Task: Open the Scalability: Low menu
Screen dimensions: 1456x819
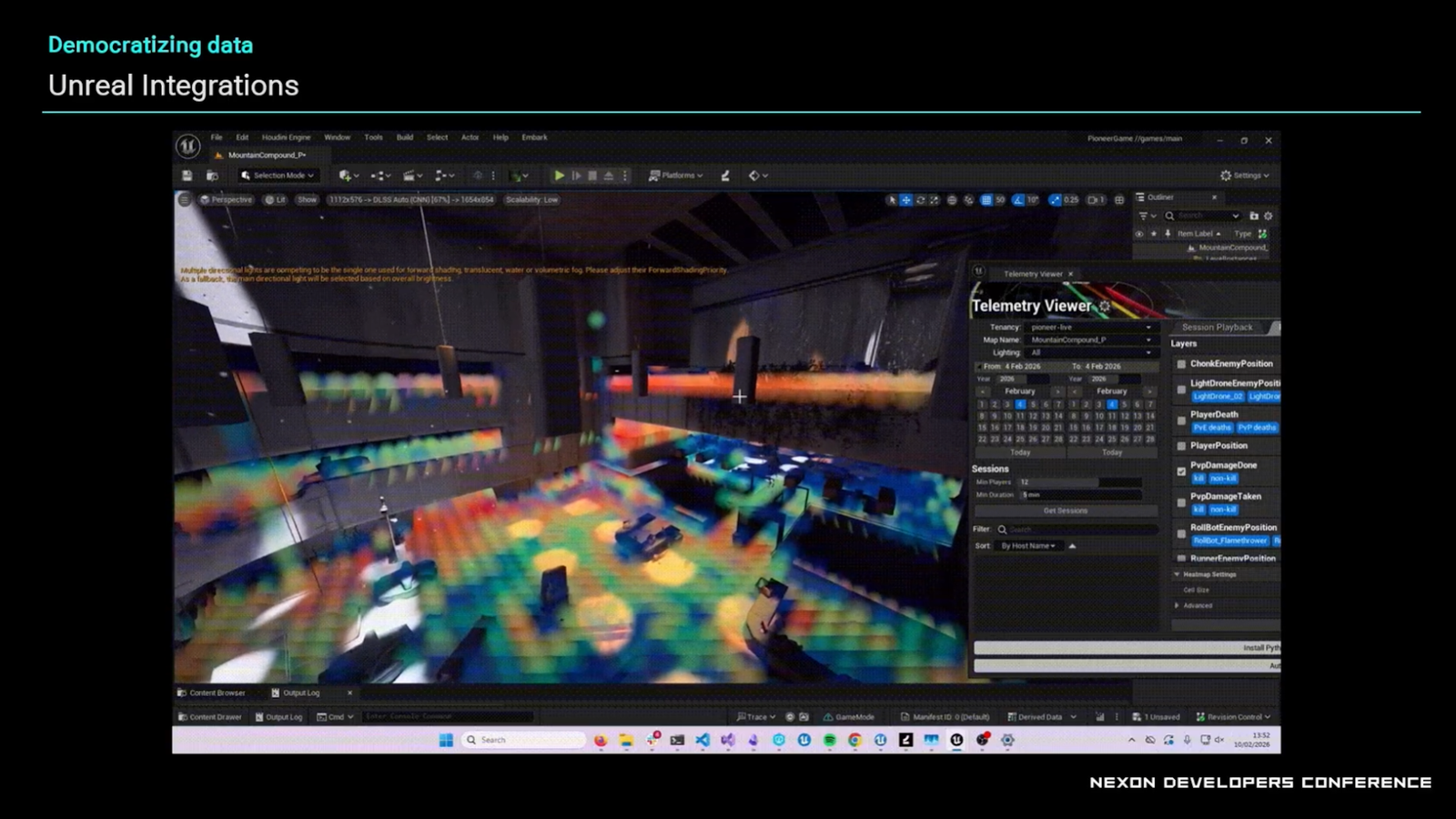Action: point(532,199)
